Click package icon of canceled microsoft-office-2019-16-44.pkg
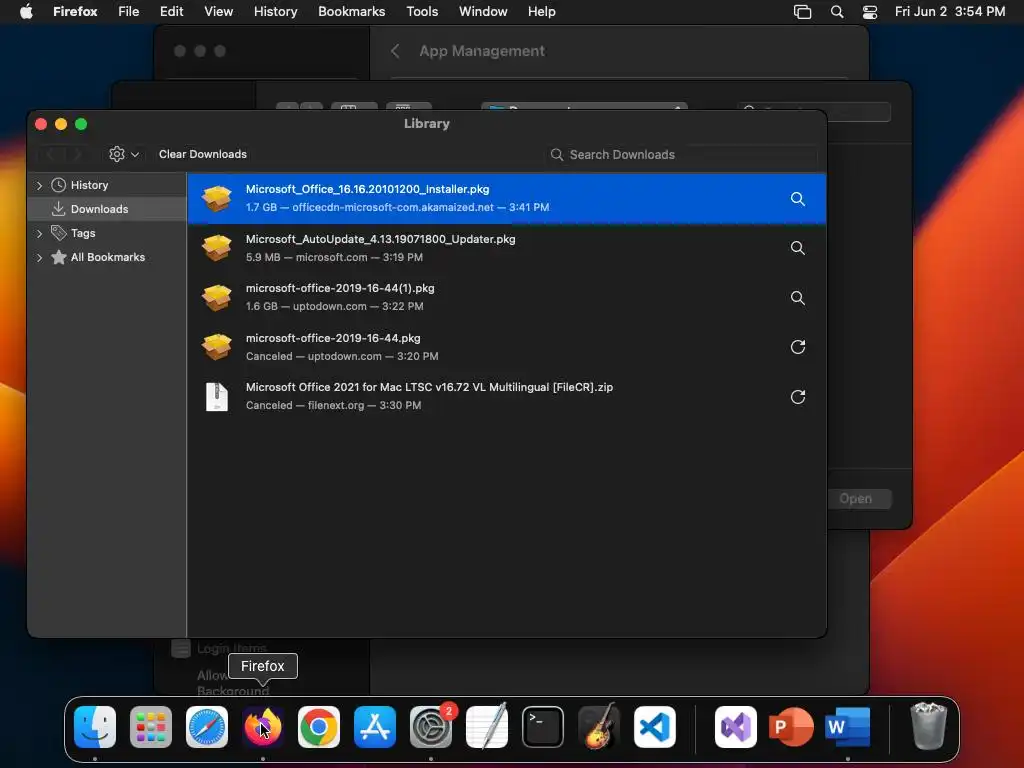Viewport: 1024px width, 768px height. click(x=217, y=347)
